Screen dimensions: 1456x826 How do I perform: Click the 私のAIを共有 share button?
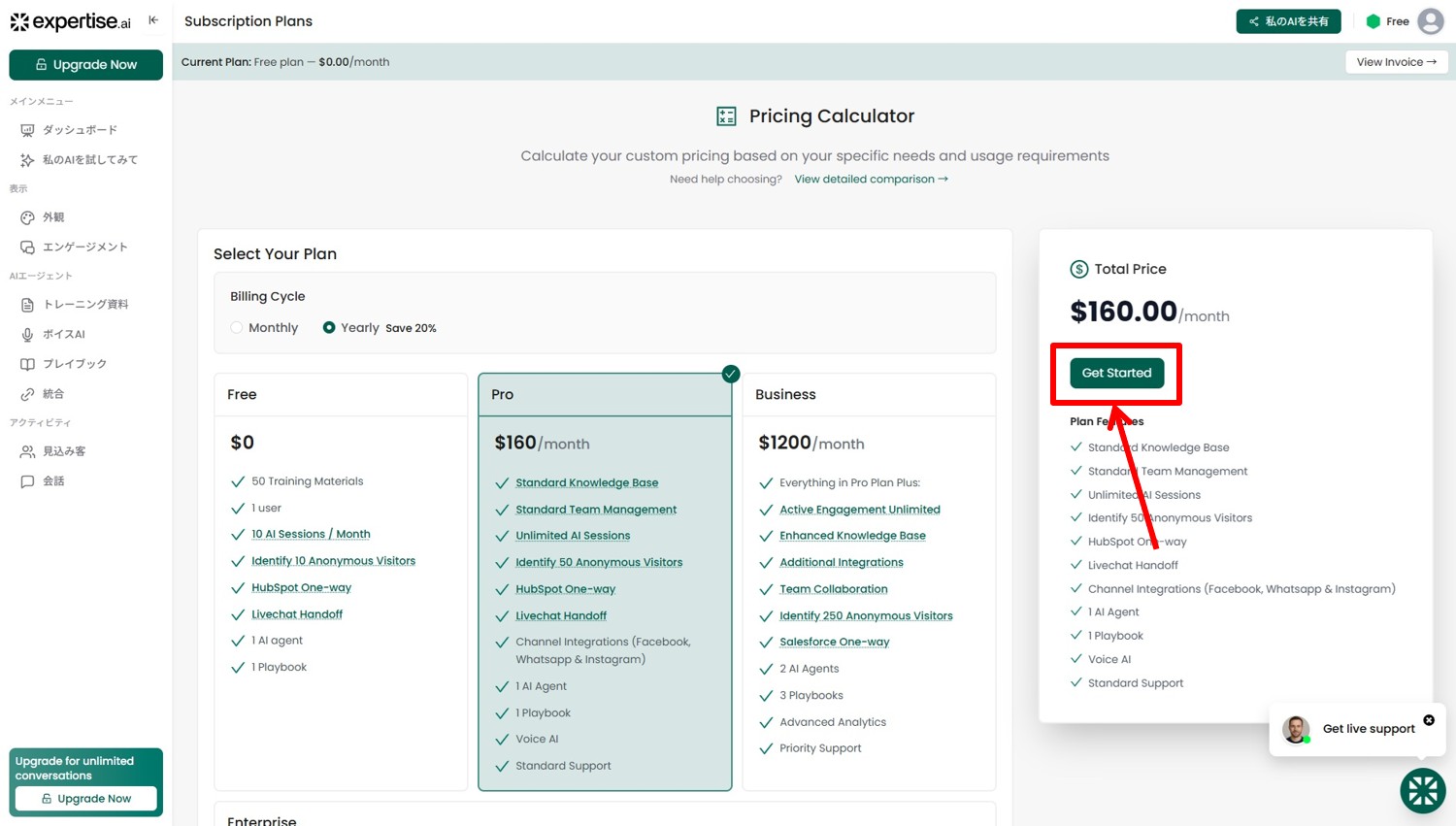[1288, 21]
